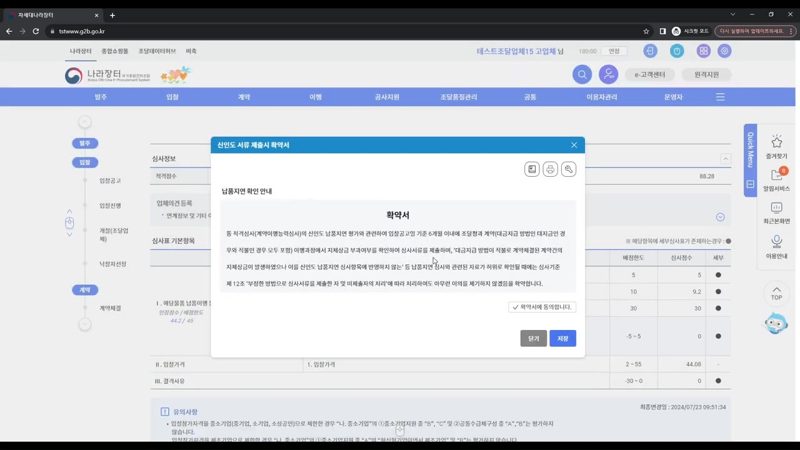This screenshot has width=800, height=450.
Task: Select 입찰진행 in the process sidebar
Action: pyautogui.click(x=110, y=206)
